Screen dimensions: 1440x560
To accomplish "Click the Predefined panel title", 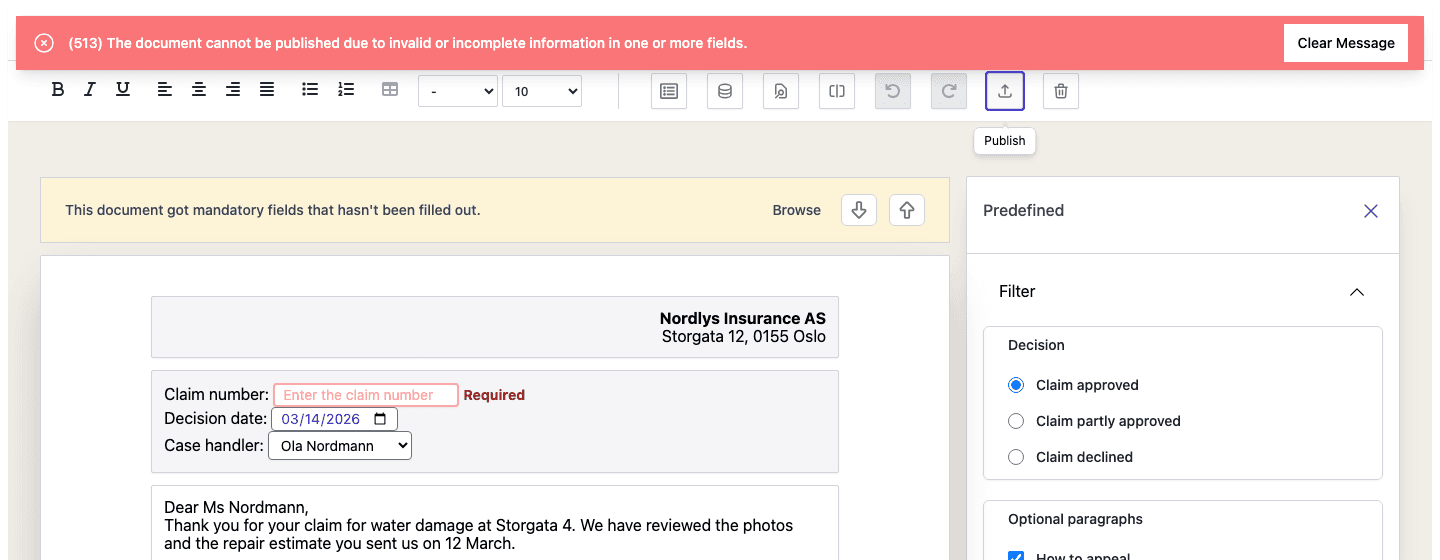I will [1023, 211].
